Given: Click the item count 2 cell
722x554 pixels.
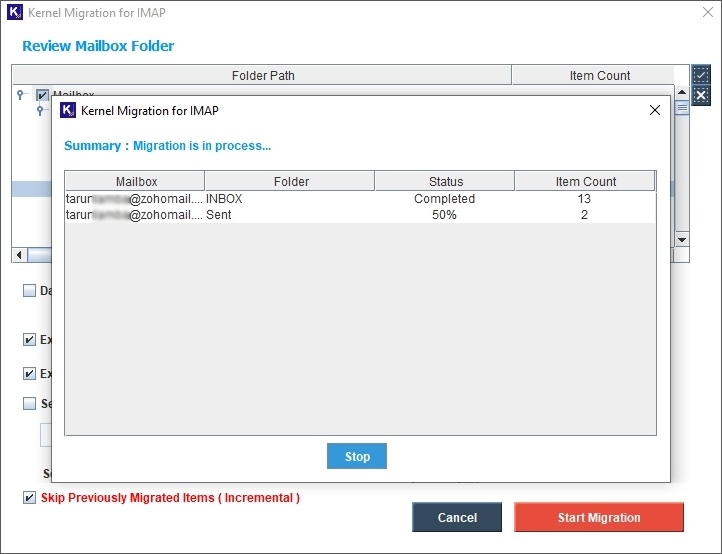Looking at the screenshot, I should pos(584,215).
